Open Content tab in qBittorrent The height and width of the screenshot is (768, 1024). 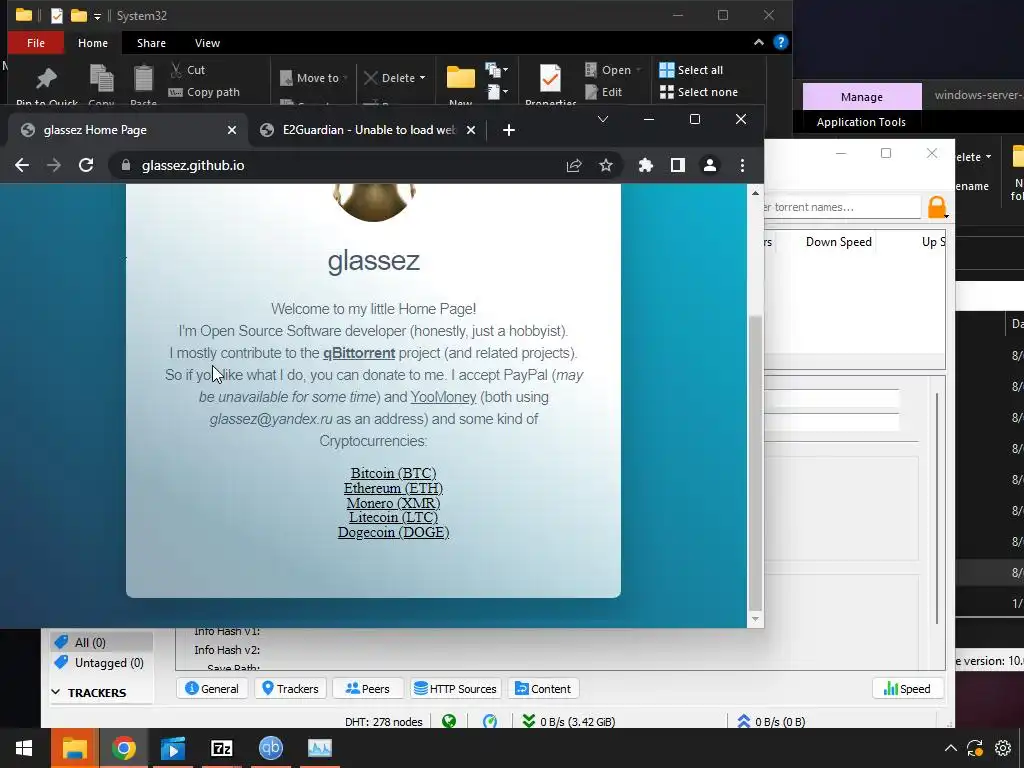point(543,689)
